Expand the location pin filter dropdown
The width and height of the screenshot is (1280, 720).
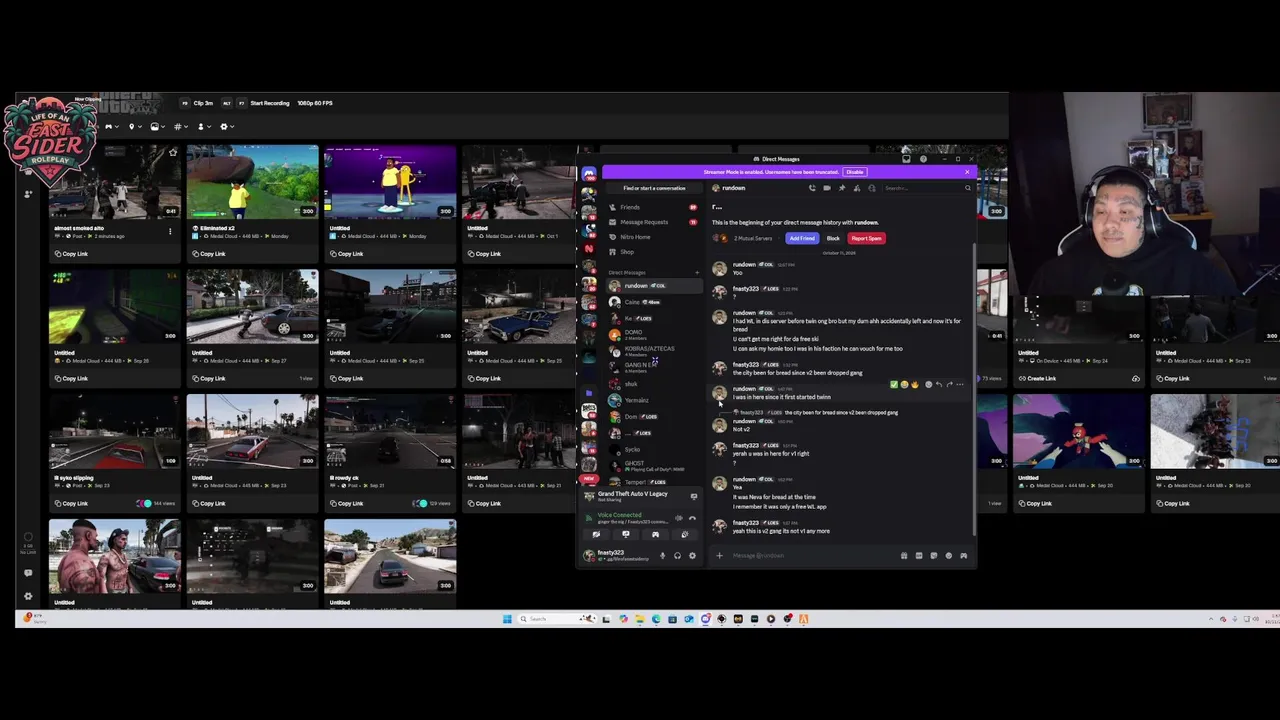pyautogui.click(x=135, y=127)
